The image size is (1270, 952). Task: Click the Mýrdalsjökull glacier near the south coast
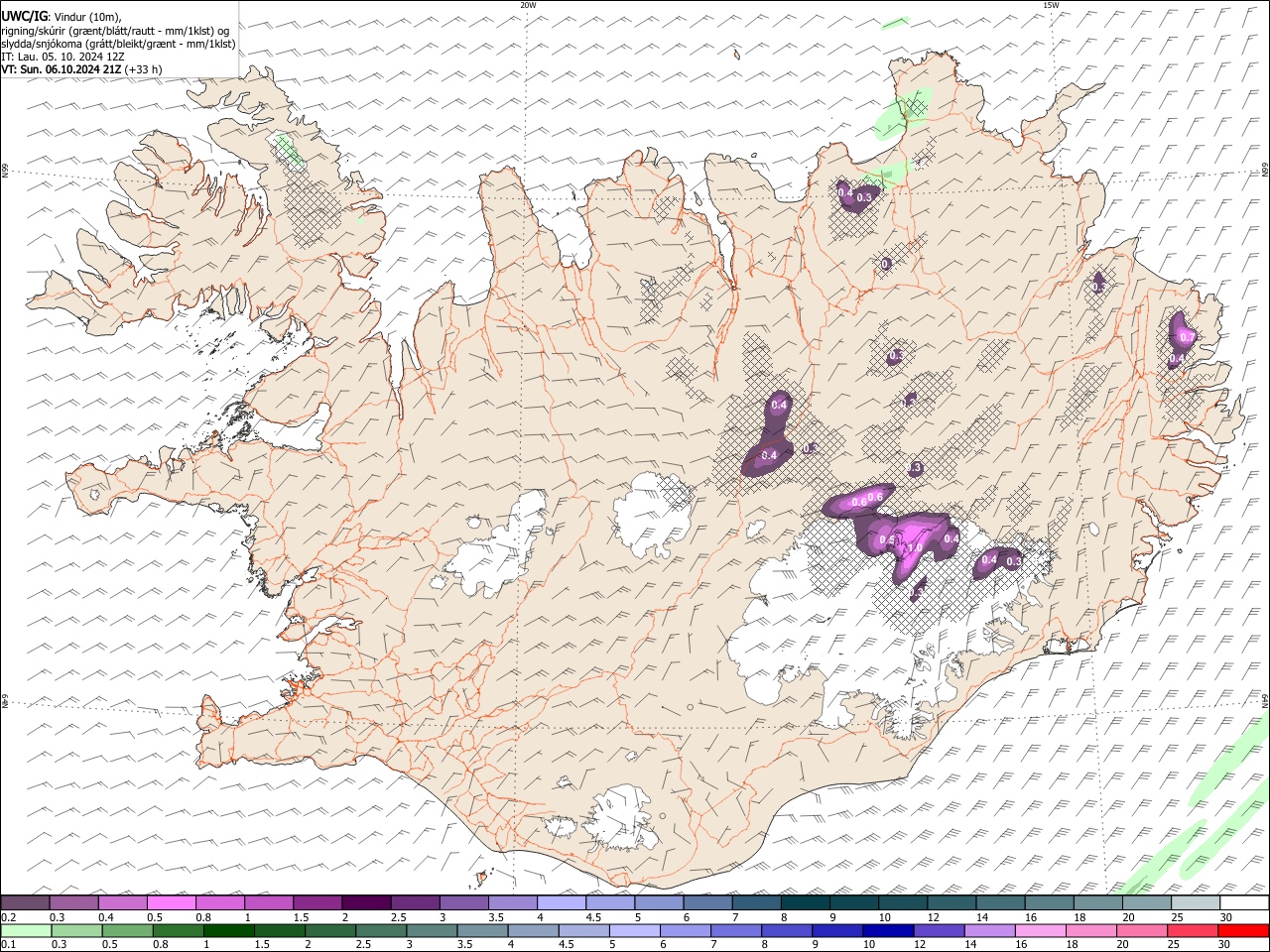point(622,818)
